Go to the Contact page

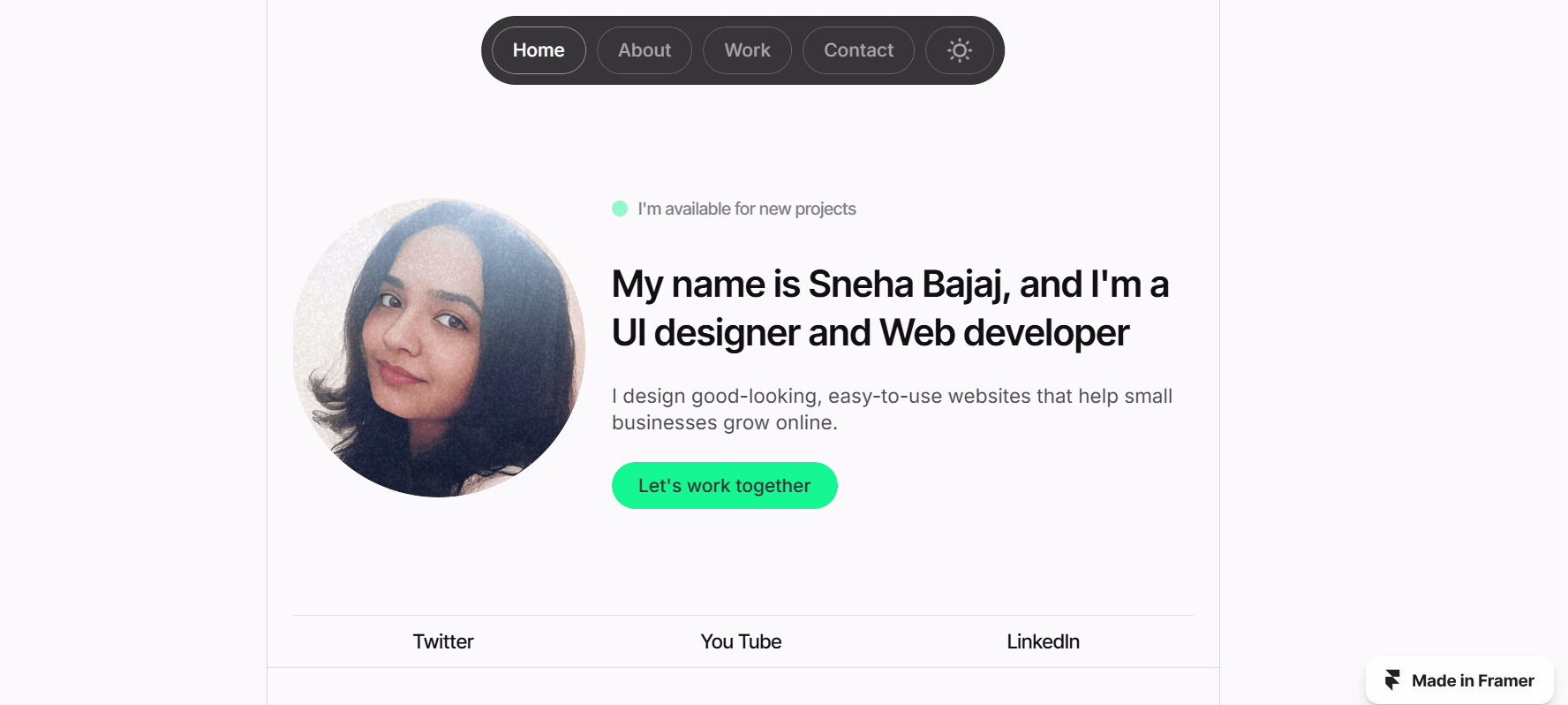click(858, 50)
